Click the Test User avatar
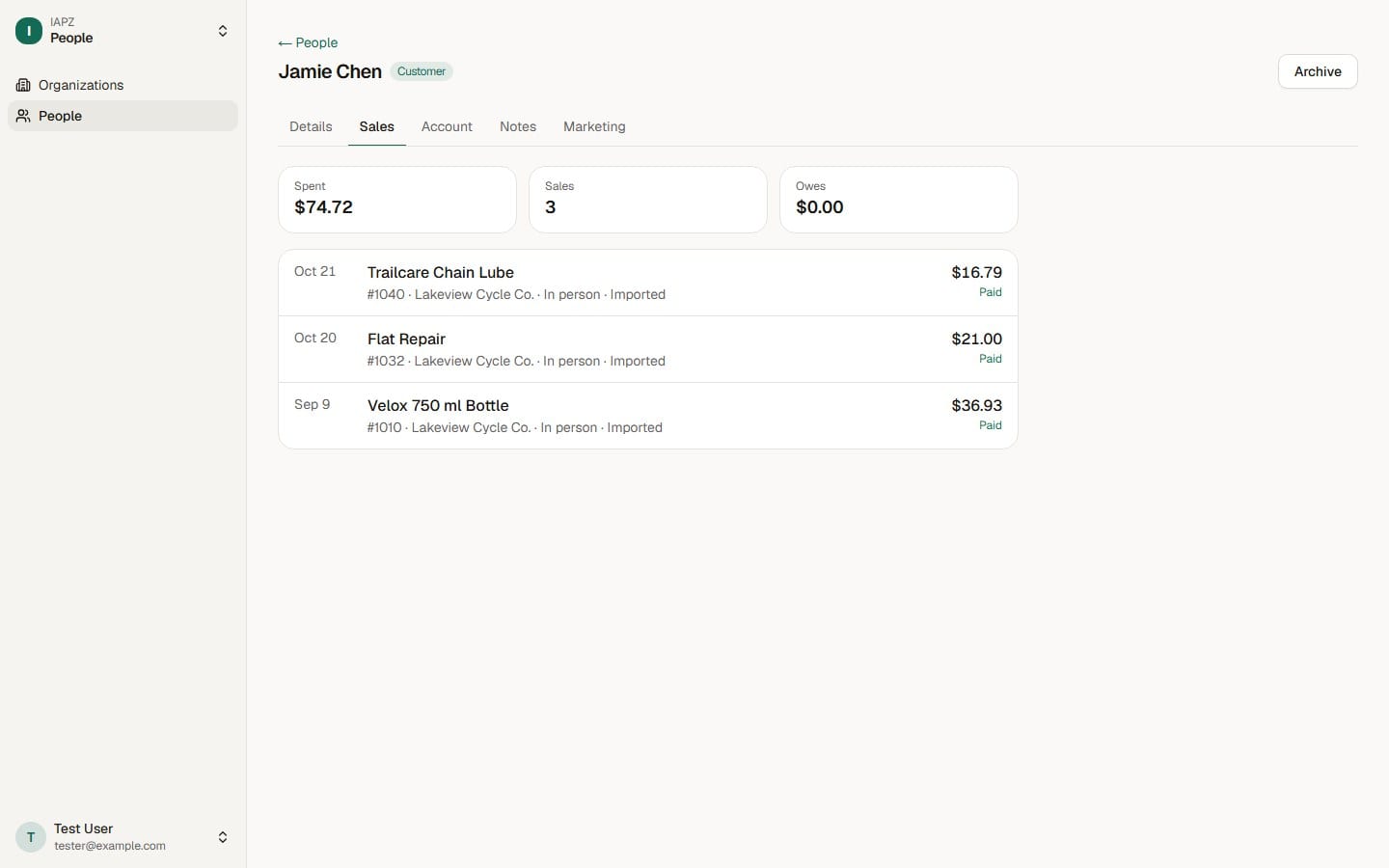The image size is (1389, 868). (x=31, y=837)
